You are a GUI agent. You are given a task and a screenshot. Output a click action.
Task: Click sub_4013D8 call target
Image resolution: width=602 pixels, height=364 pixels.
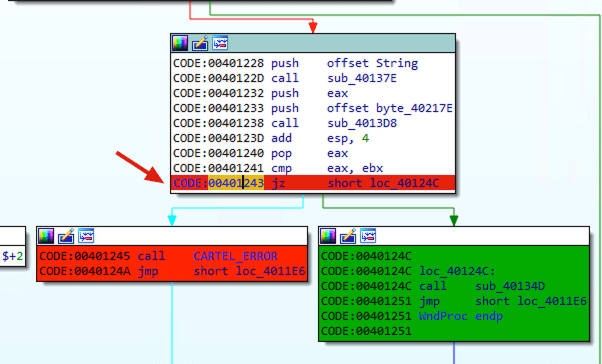tap(362, 123)
